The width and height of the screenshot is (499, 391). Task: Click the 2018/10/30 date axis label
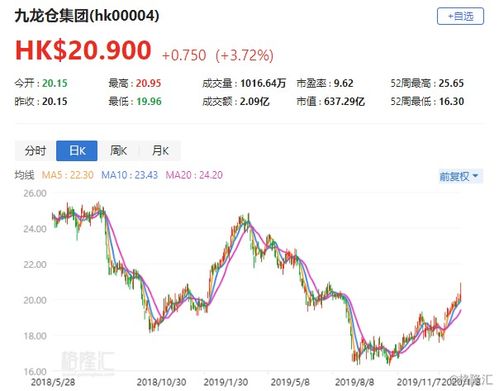[162, 382]
